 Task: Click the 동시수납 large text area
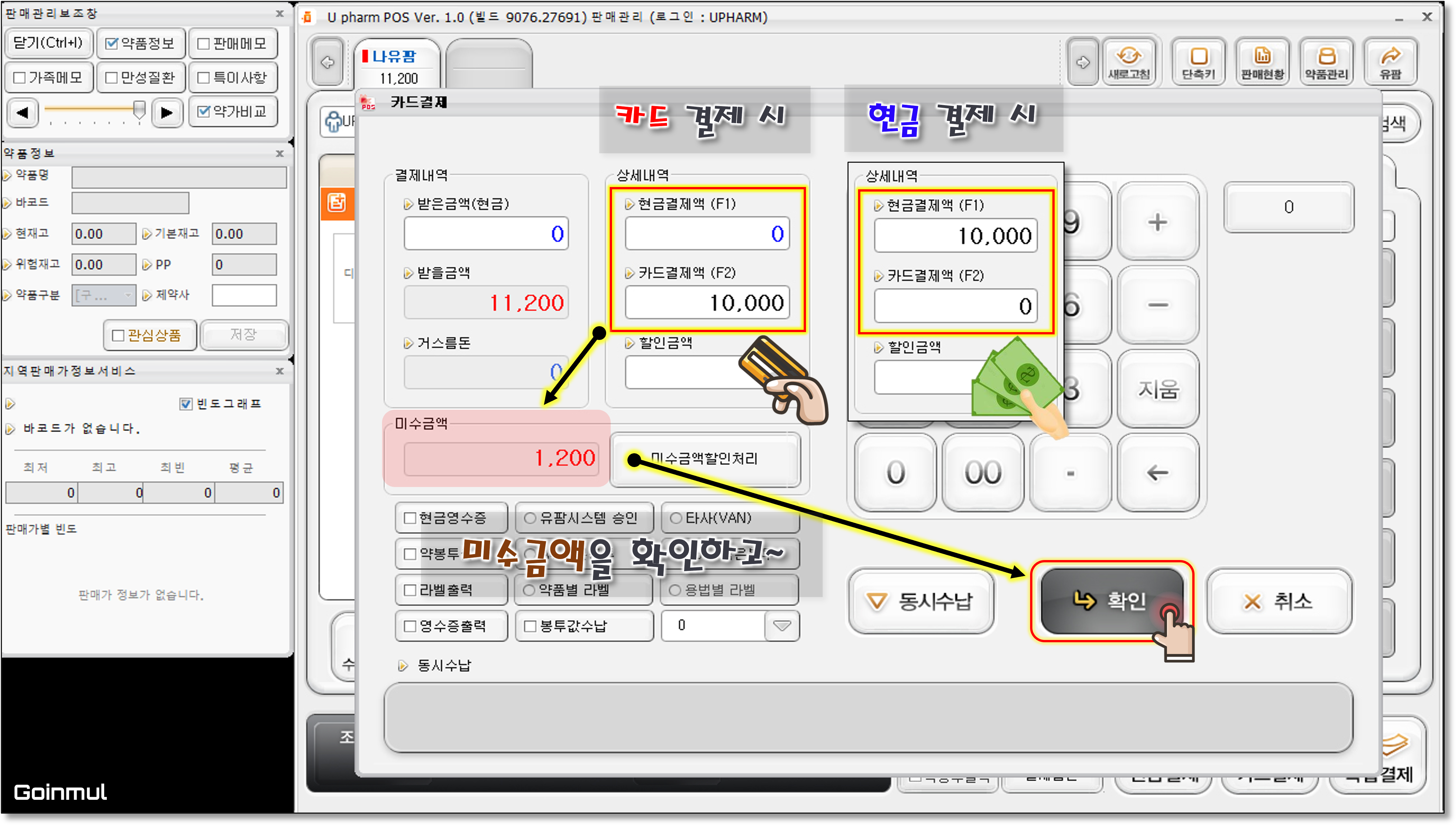click(x=868, y=717)
